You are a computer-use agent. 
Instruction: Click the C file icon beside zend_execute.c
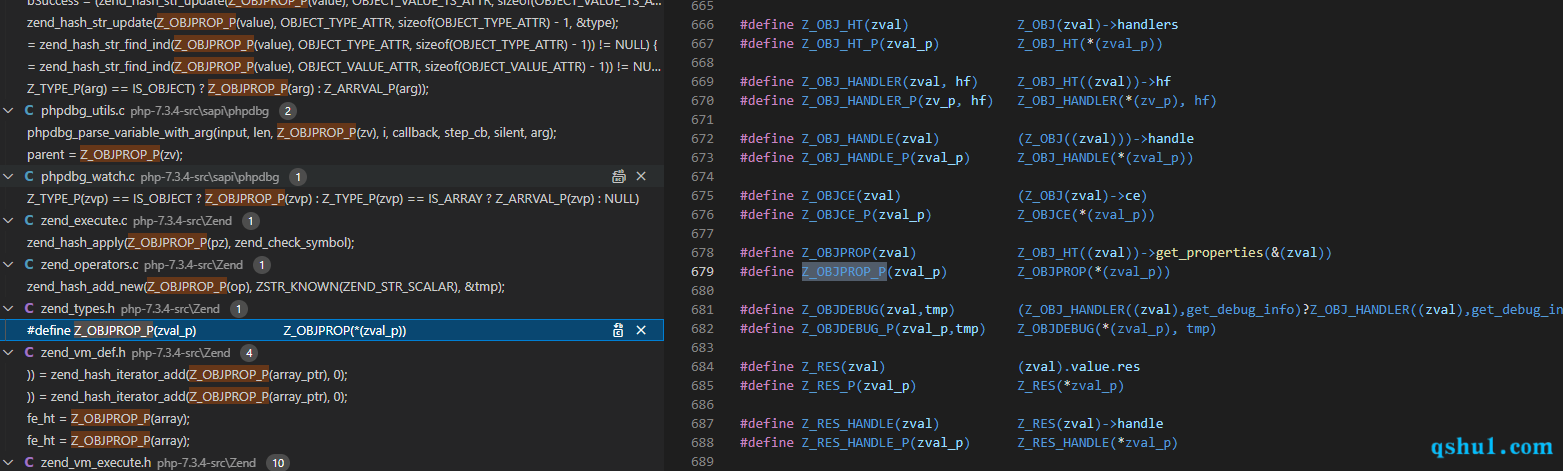point(29,220)
